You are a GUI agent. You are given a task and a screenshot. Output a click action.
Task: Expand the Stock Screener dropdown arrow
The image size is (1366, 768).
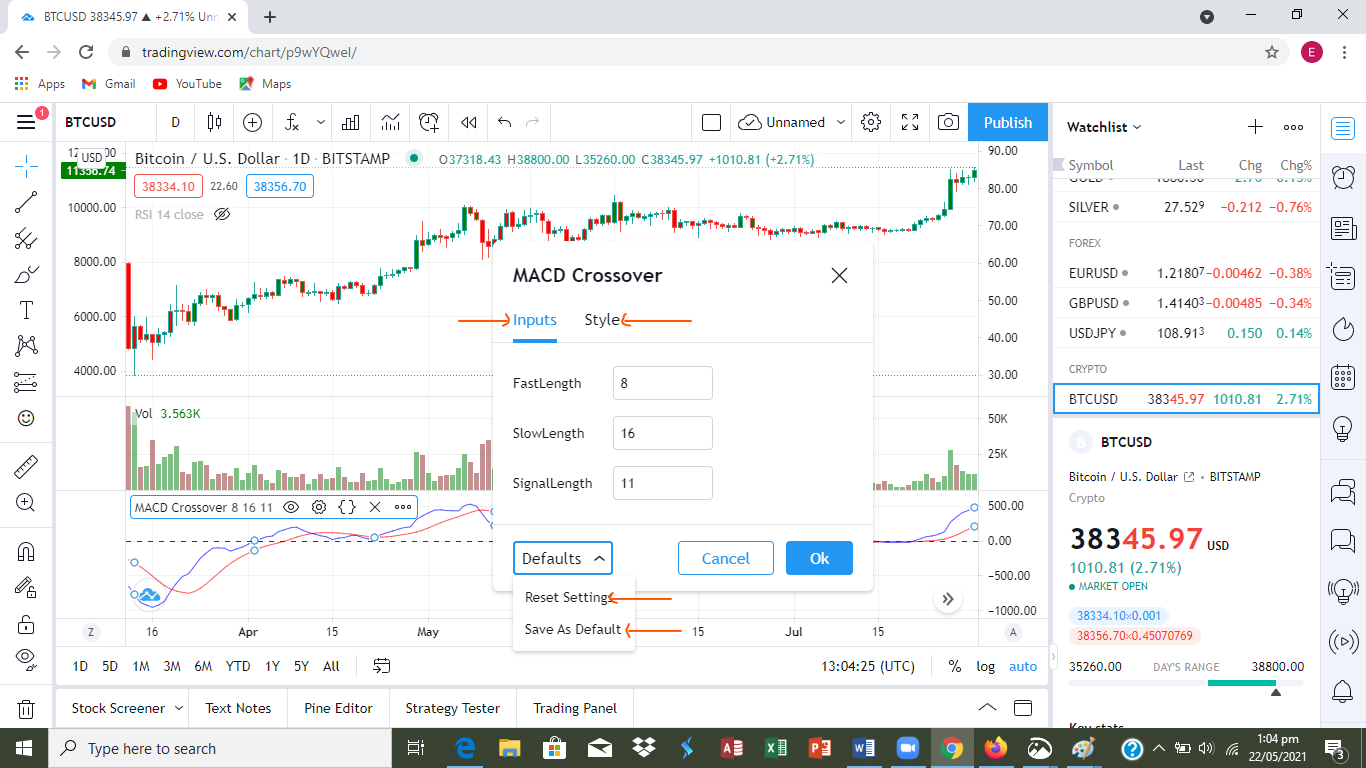(179, 708)
